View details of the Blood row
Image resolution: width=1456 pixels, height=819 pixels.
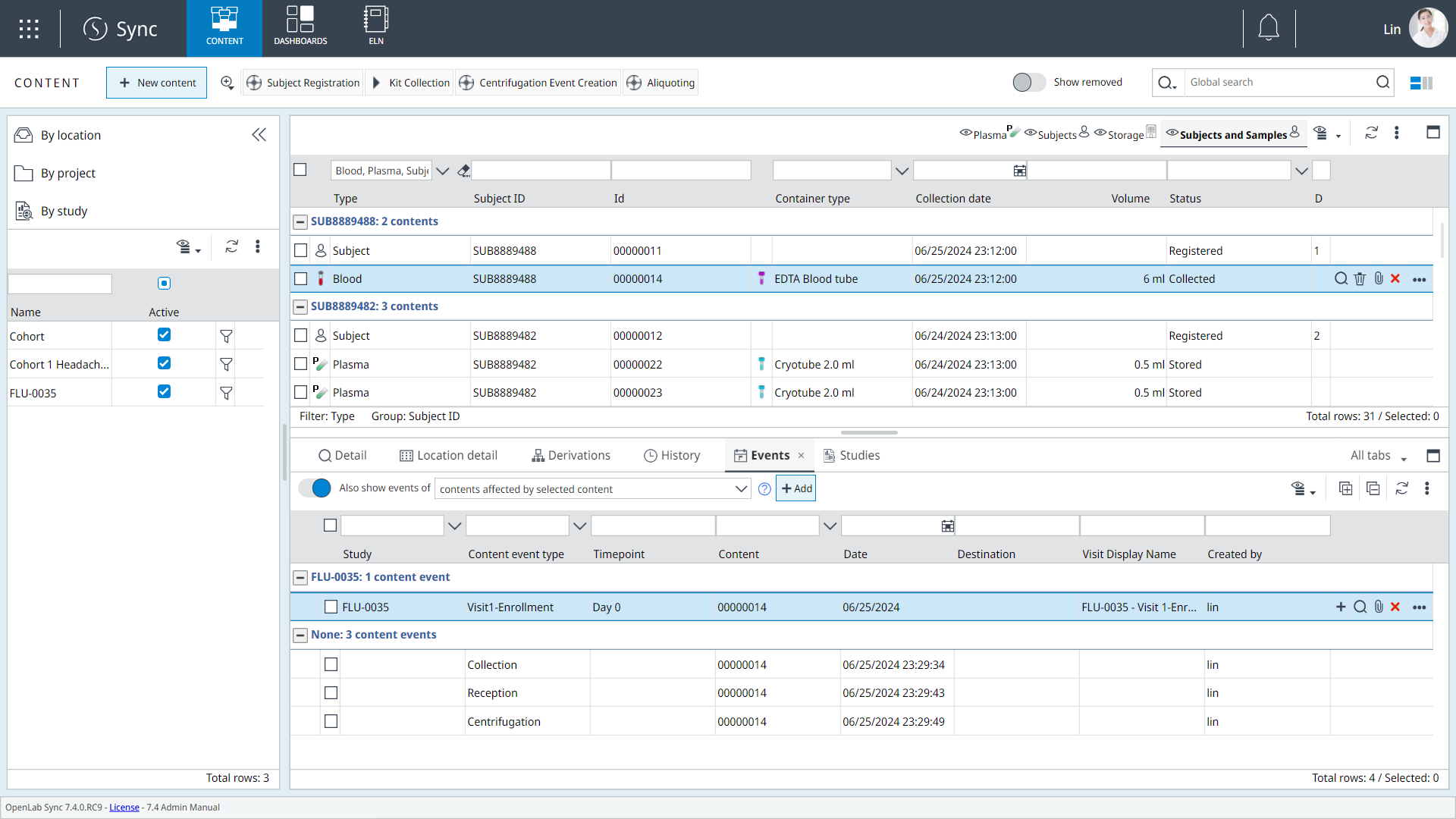(1341, 279)
